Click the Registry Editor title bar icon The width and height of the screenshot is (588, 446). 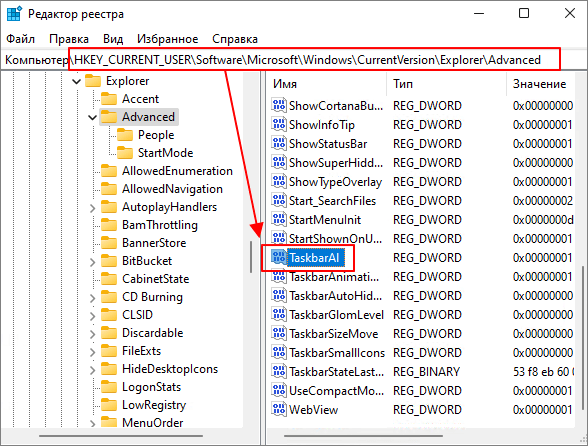[14, 14]
